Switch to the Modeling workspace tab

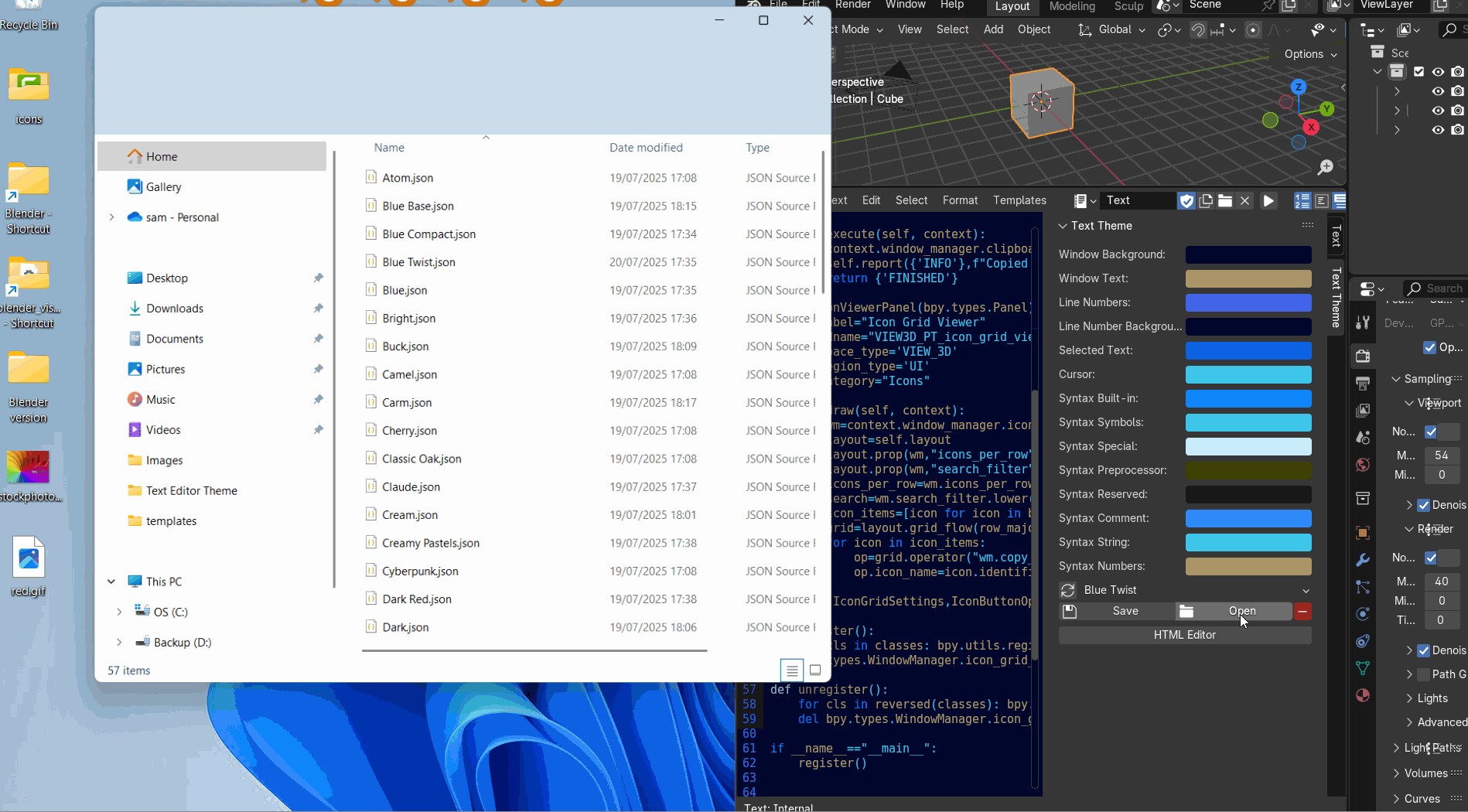[x=1072, y=6]
